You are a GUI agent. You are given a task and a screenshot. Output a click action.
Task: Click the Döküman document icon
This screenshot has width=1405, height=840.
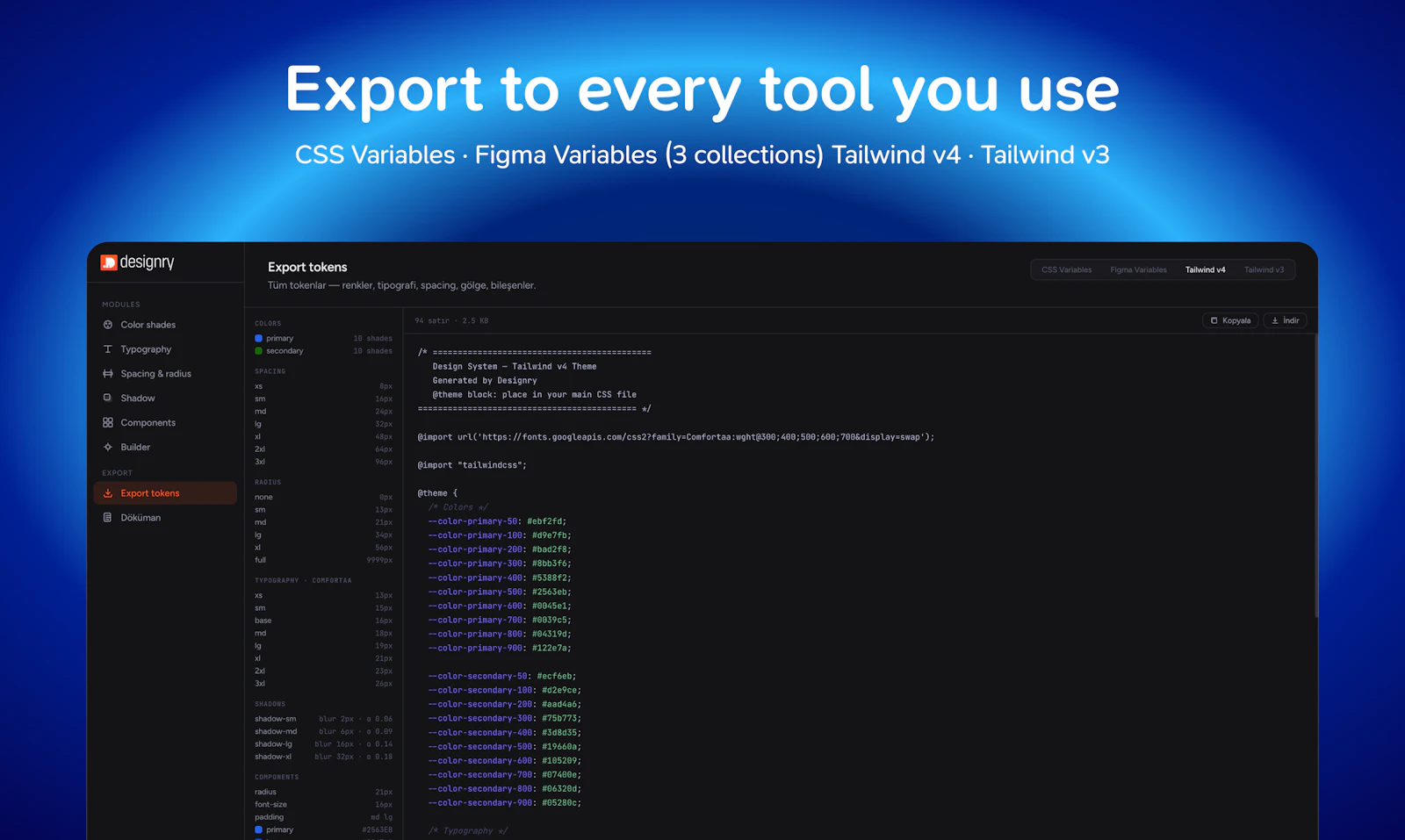coord(108,518)
